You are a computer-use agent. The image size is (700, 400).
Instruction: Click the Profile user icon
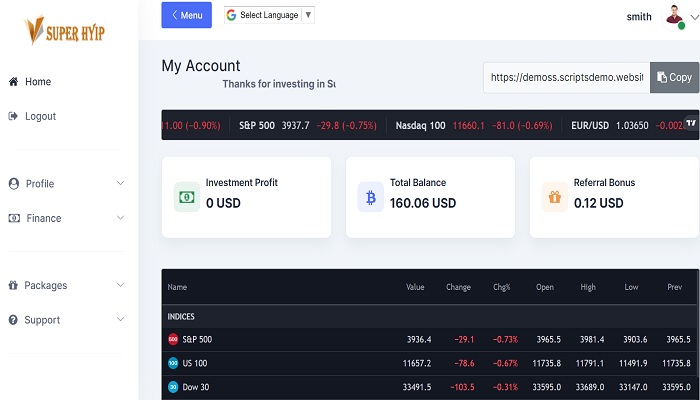tap(14, 183)
